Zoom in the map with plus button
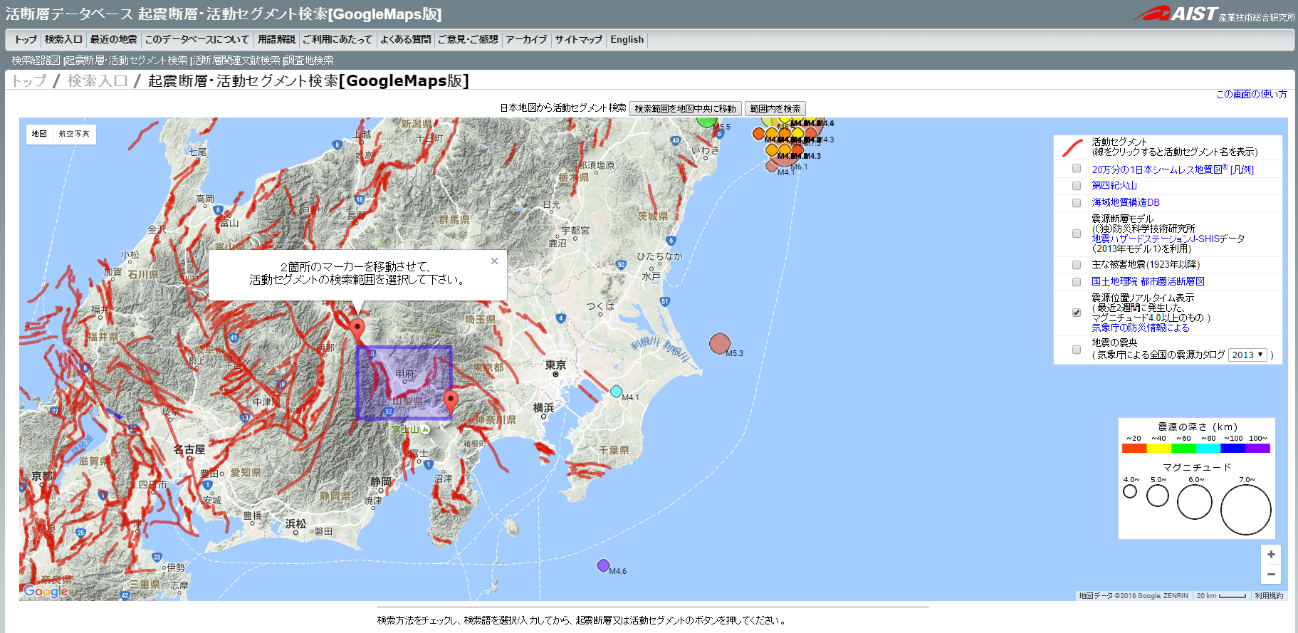This screenshot has height=633, width=1298. 1271,554
